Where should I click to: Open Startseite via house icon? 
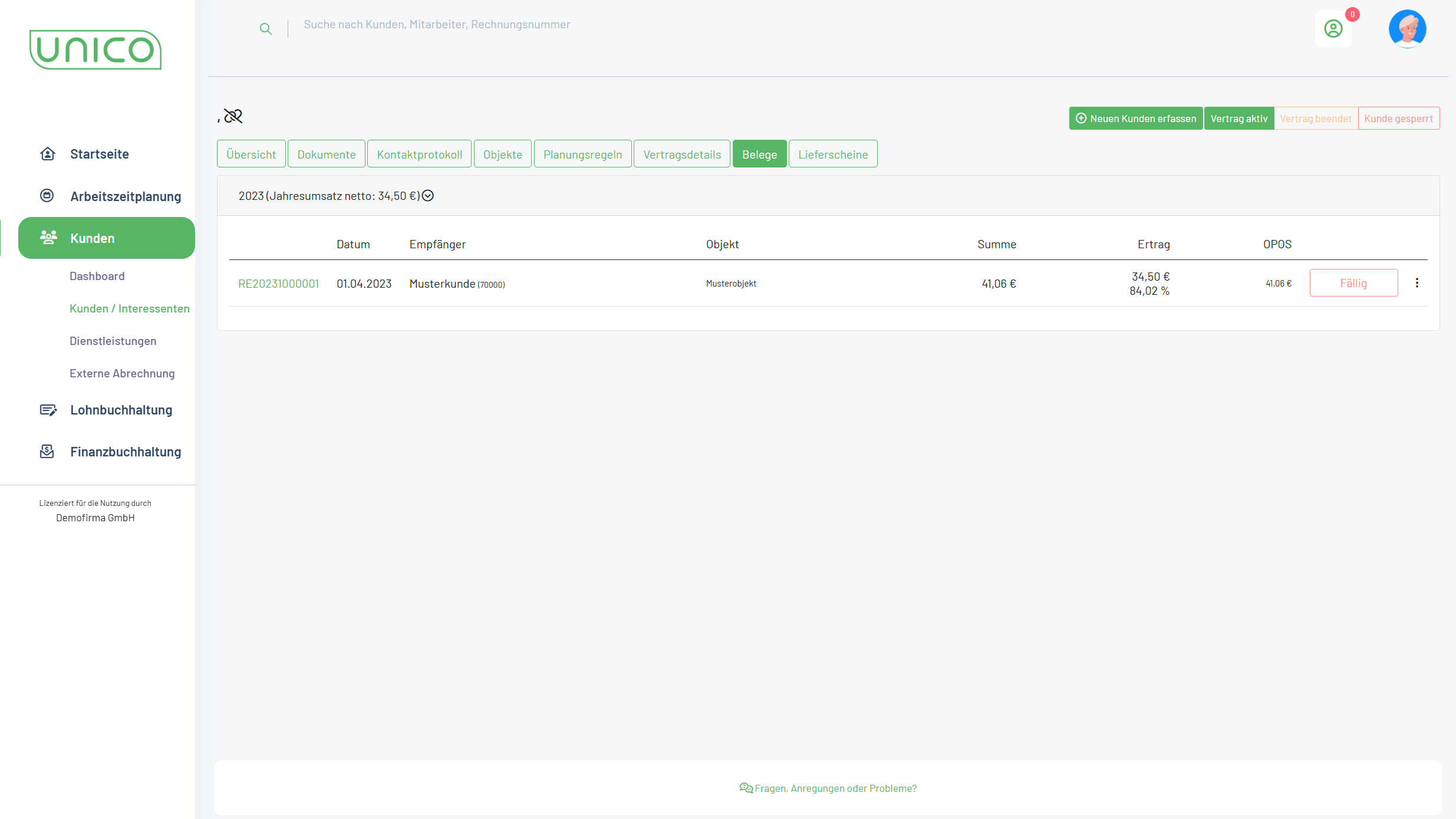click(x=48, y=154)
